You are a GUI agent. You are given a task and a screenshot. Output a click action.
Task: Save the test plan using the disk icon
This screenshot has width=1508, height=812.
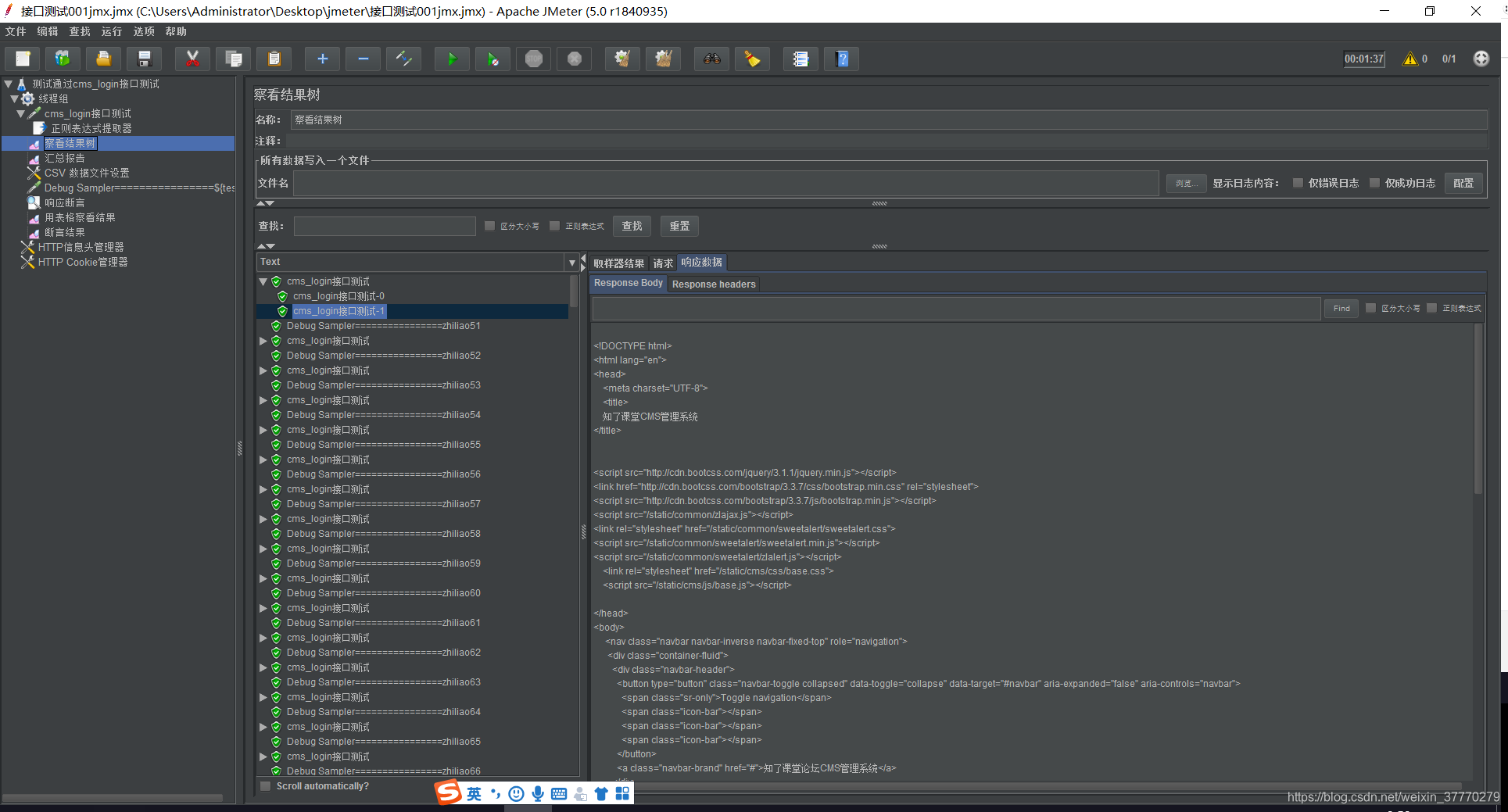(144, 59)
